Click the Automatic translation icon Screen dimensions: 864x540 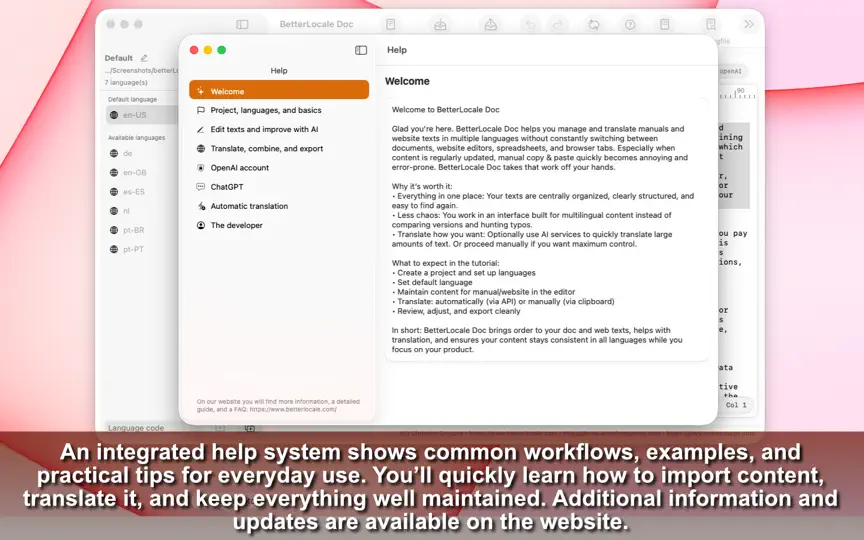pos(201,206)
